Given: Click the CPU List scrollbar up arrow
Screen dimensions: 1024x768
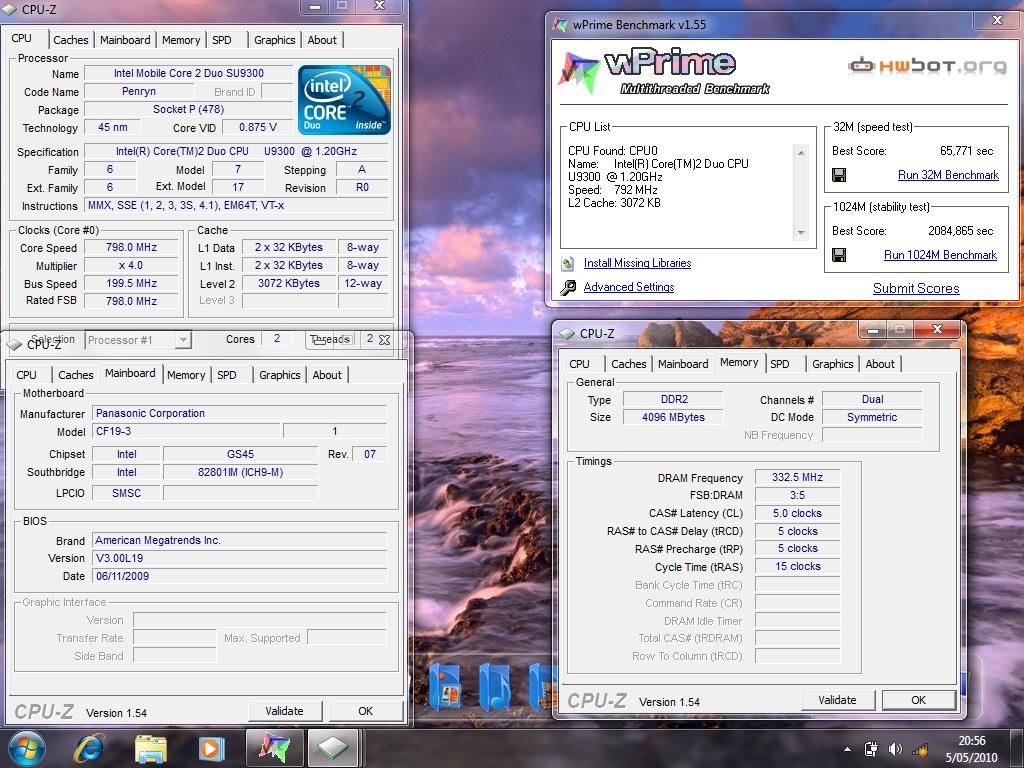Looking at the screenshot, I should tap(801, 152).
